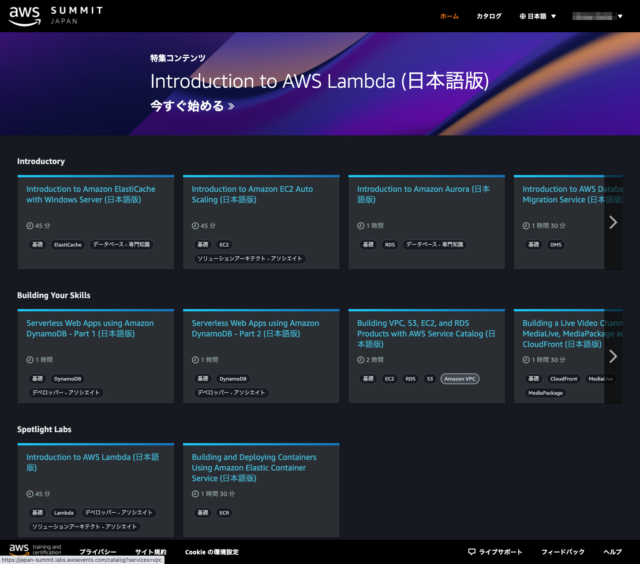The width and height of the screenshot is (640, 564).
Task: Click the Introductory section heading
Action: coord(41,161)
